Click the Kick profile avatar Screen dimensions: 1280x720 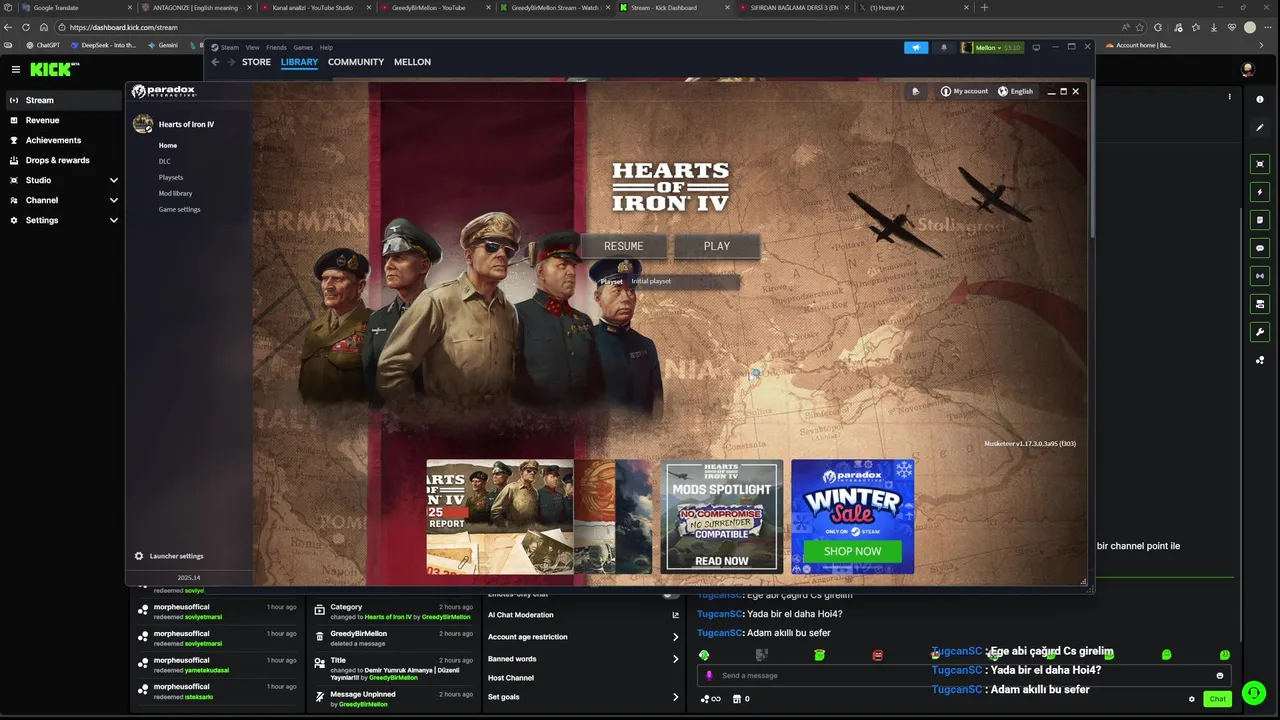(1247, 69)
